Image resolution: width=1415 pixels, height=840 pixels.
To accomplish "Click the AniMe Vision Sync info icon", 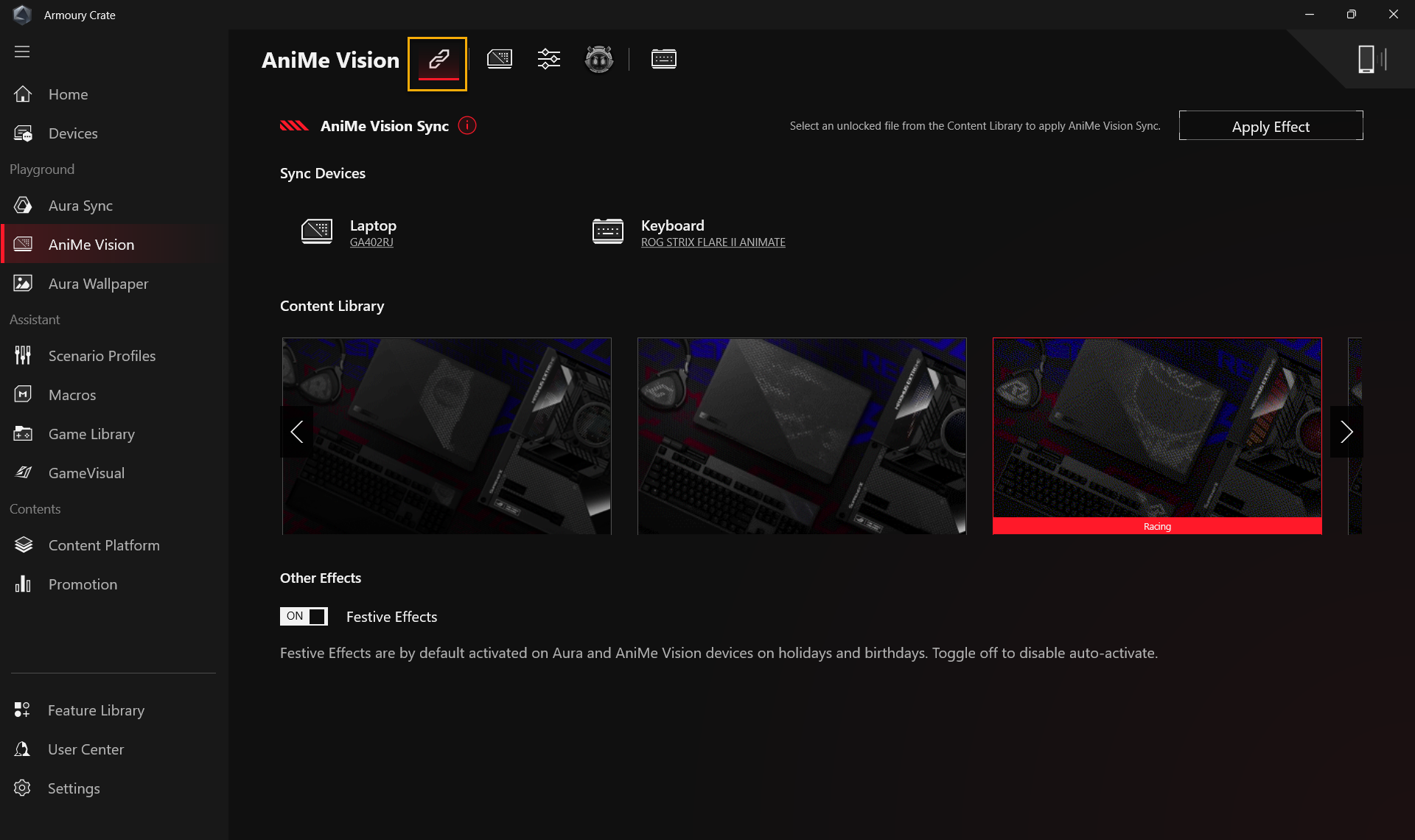I will [467, 126].
